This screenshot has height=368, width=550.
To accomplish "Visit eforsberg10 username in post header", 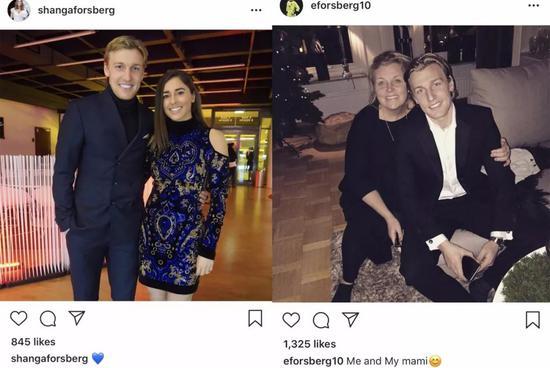I will (x=341, y=5).
